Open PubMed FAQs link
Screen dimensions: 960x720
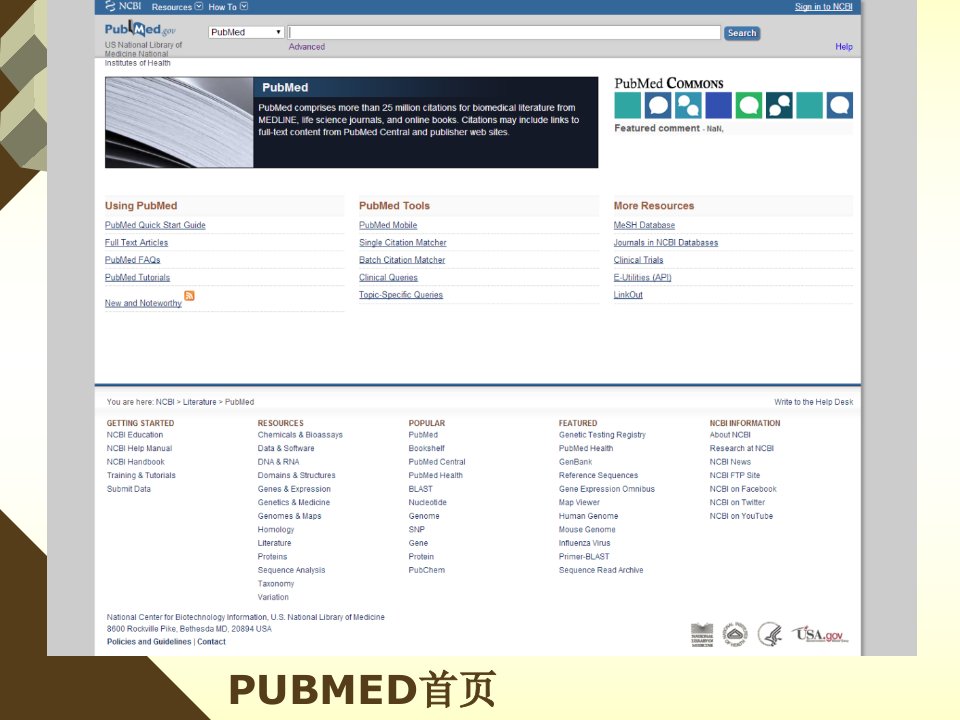coord(132,260)
